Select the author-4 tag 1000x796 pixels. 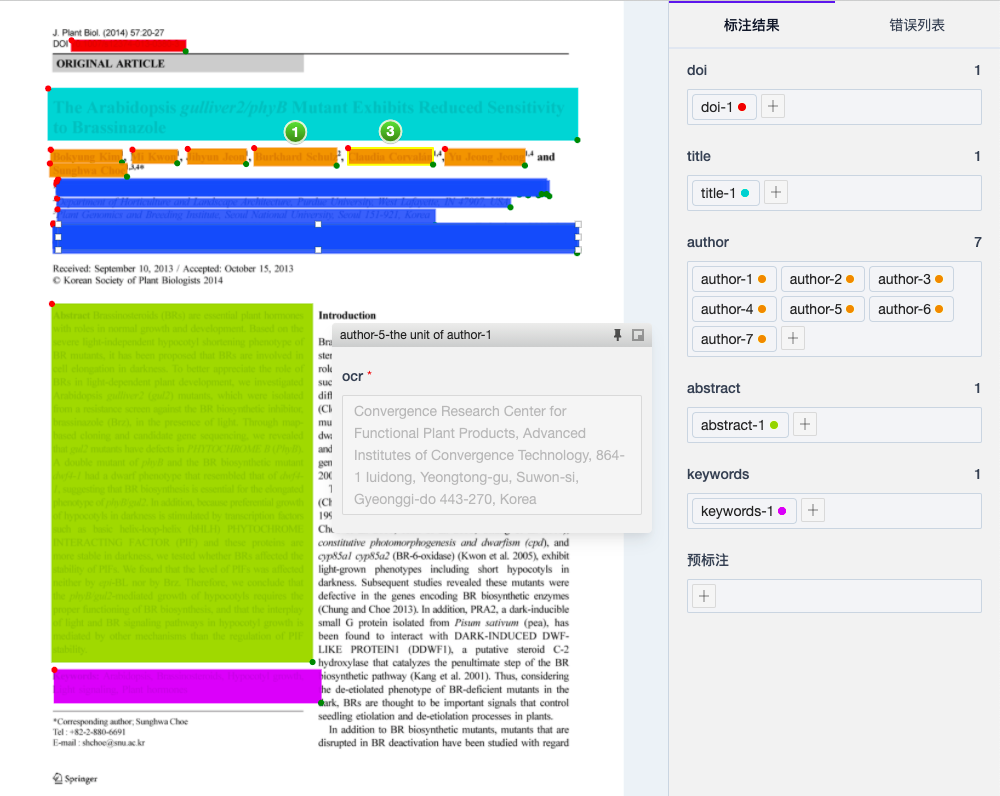pos(734,309)
